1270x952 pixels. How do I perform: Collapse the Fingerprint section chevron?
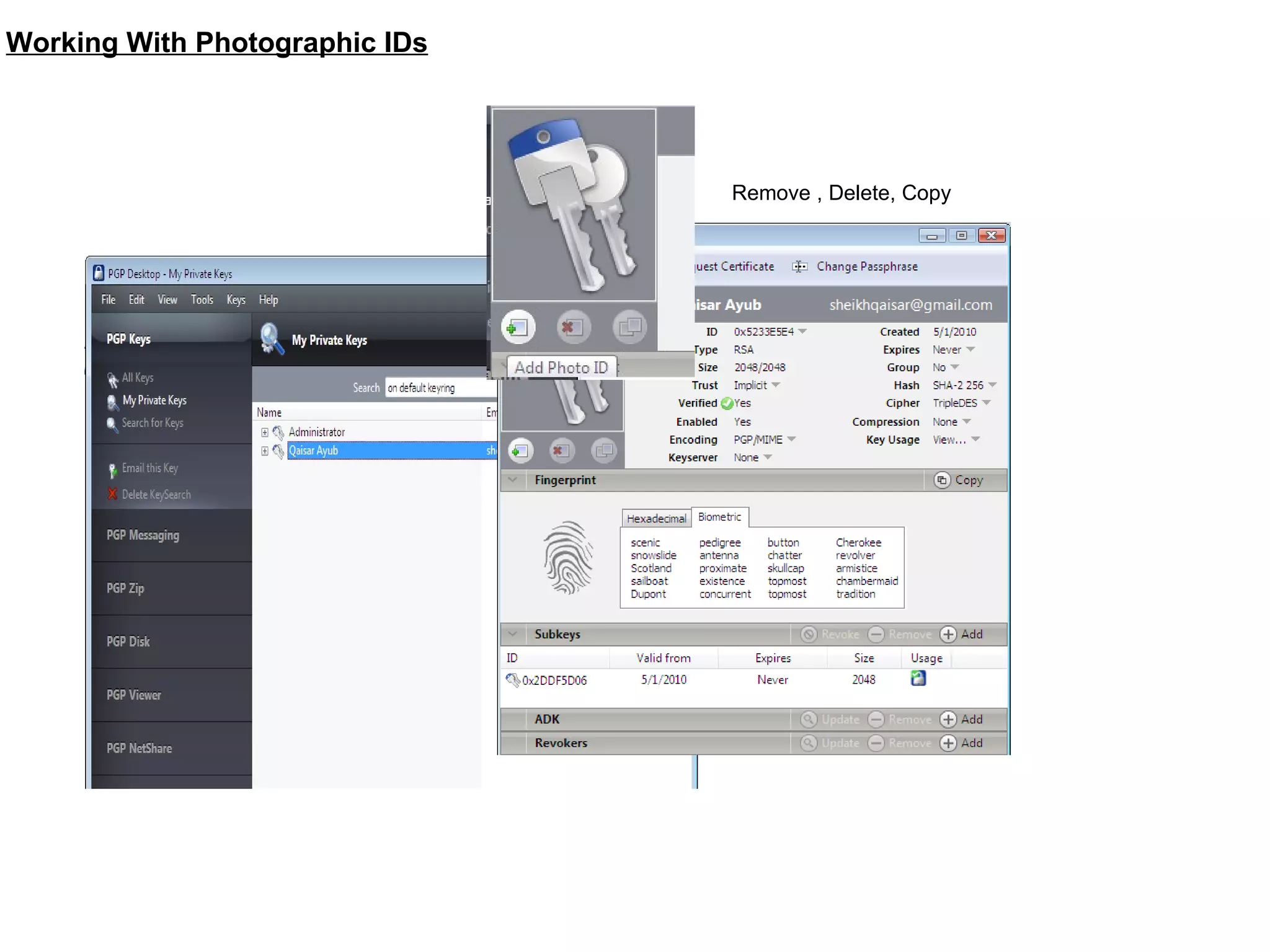(x=513, y=480)
